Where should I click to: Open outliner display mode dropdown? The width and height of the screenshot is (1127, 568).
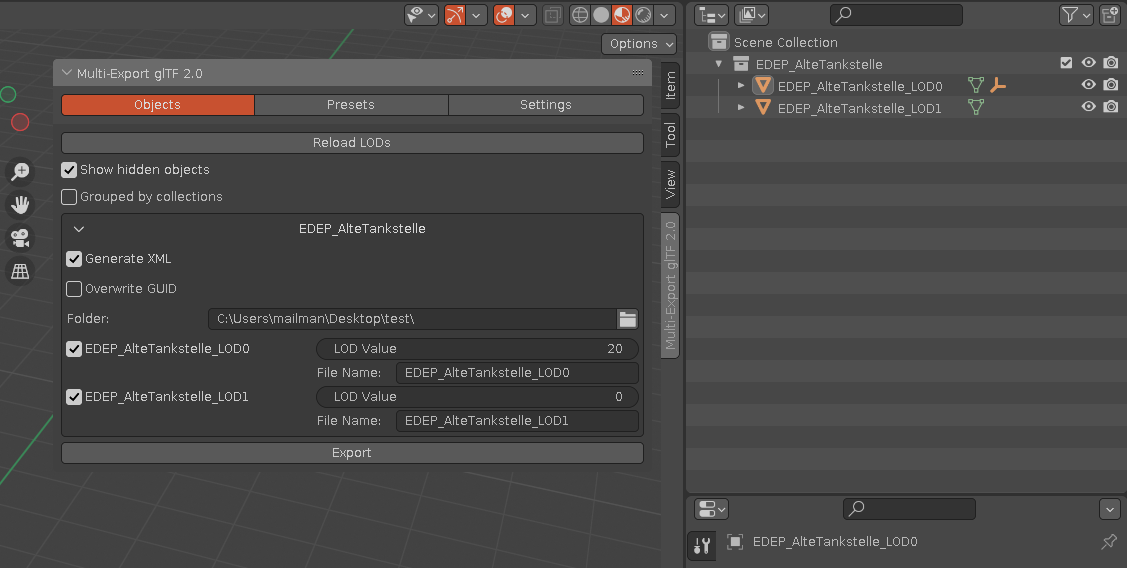point(752,14)
